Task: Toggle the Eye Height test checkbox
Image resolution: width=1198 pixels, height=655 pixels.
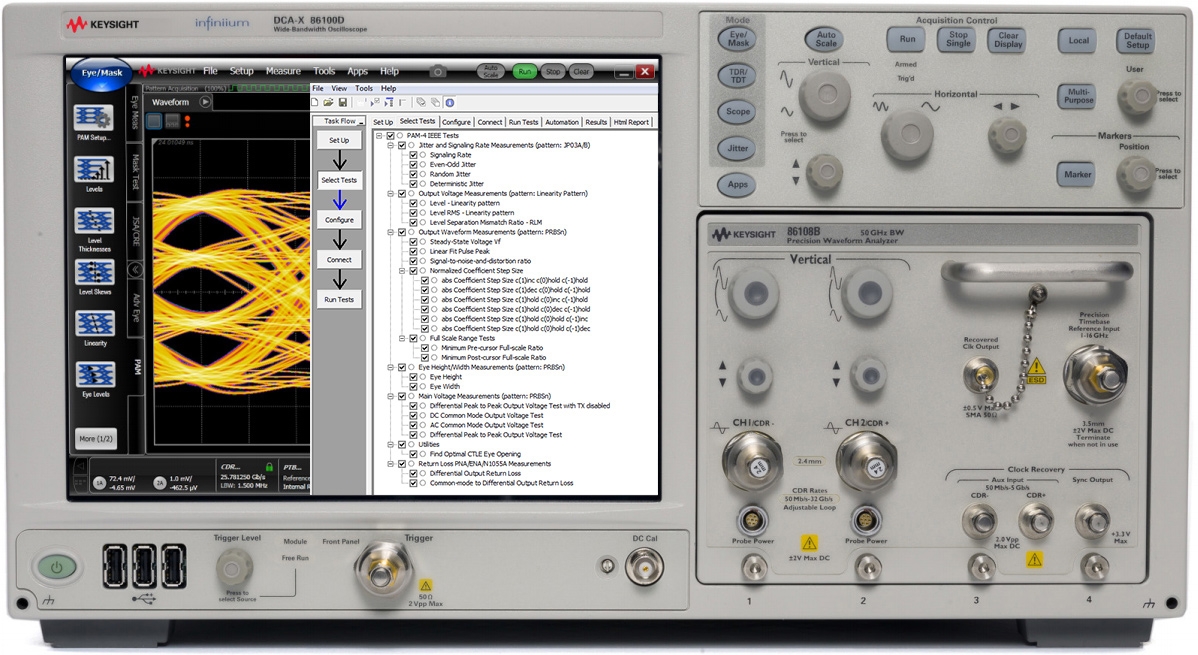Action: pyautogui.click(x=413, y=377)
